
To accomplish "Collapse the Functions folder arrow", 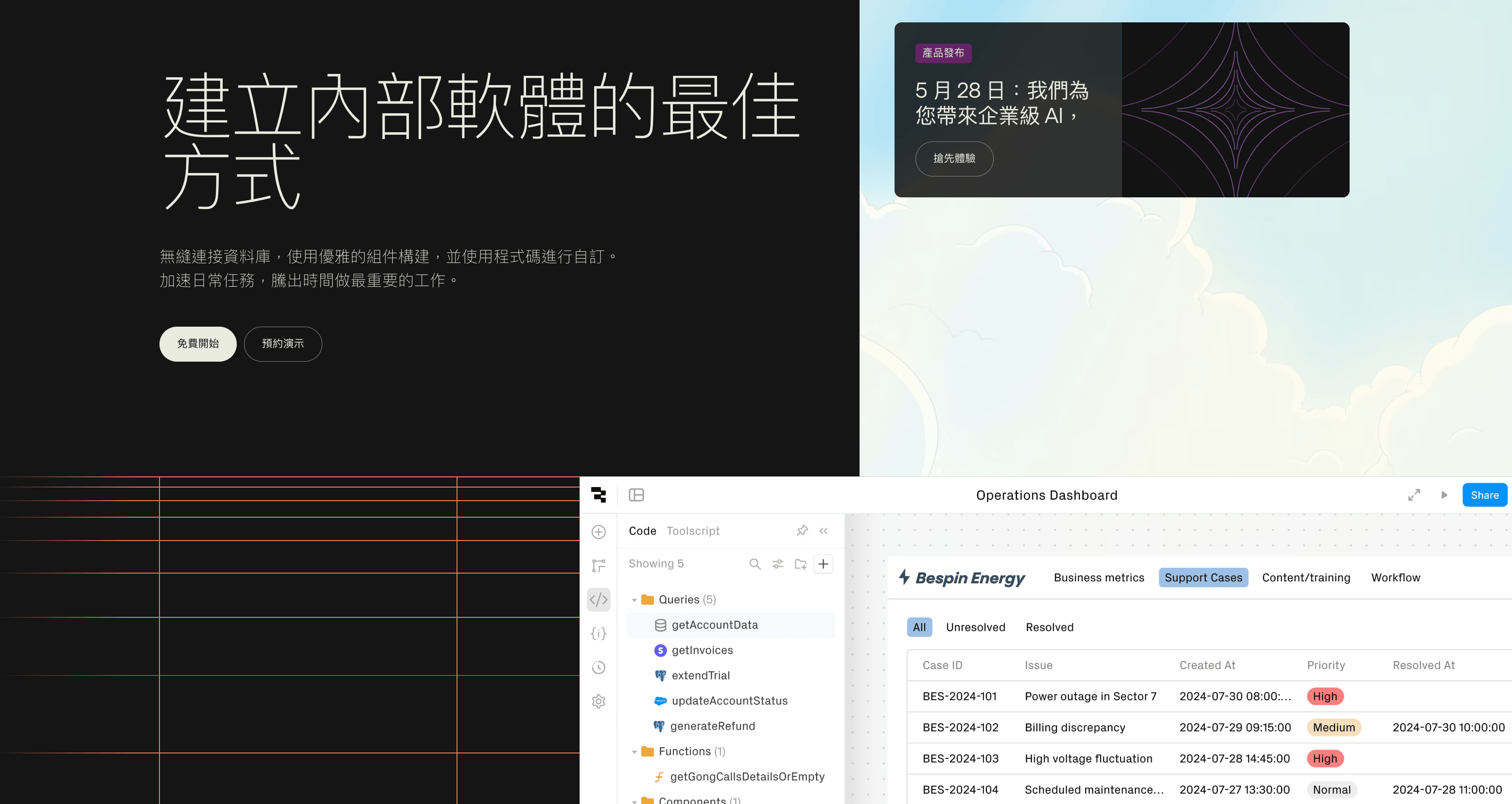I will [x=634, y=752].
